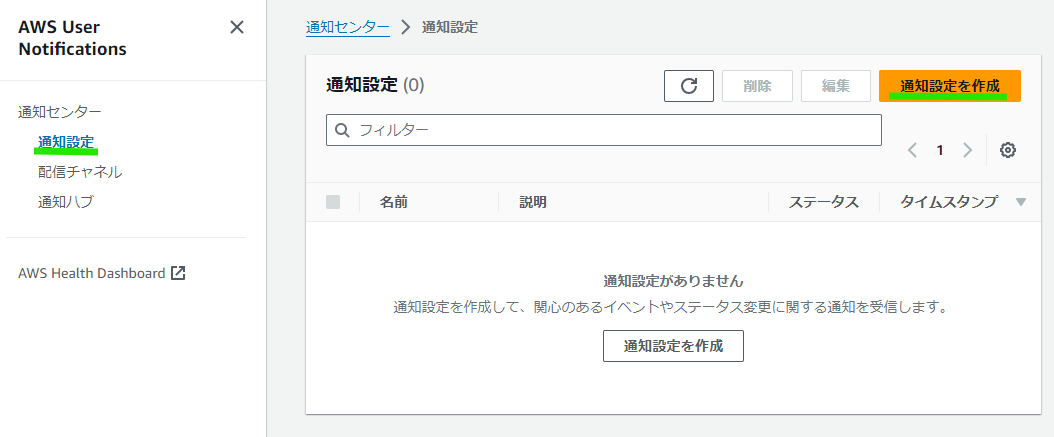The height and width of the screenshot is (437, 1054).
Task: Click the タイムスタンプ column header
Action: pos(948,202)
